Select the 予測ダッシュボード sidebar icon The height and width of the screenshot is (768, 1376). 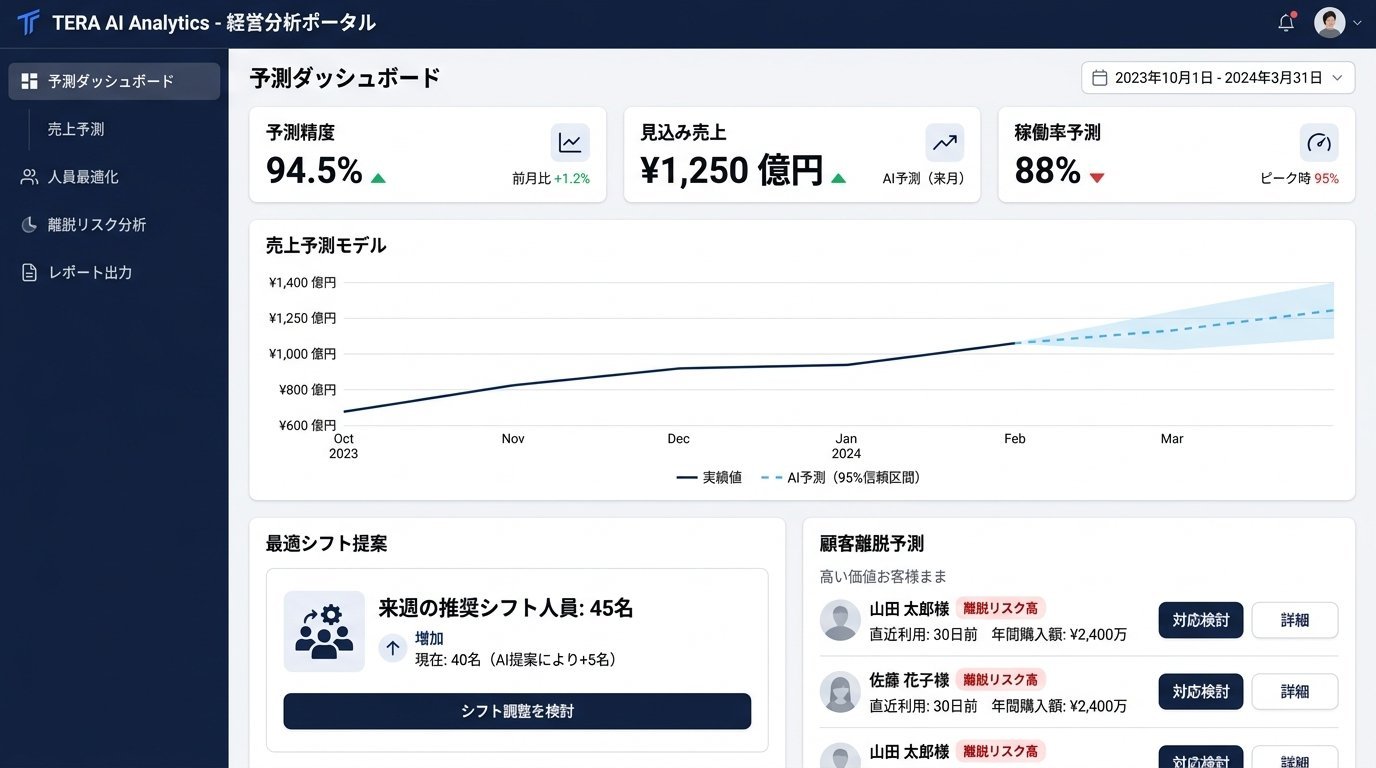coord(29,81)
